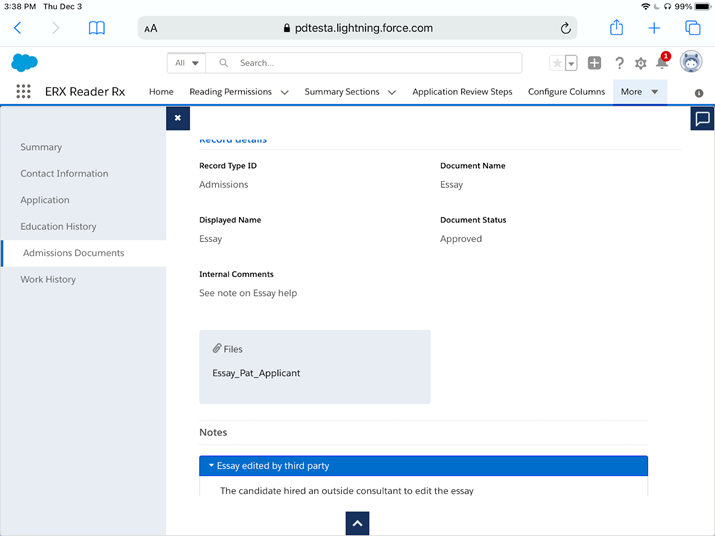Open the favorites list dropdown arrow
This screenshot has width=715, height=536.
pos(571,63)
